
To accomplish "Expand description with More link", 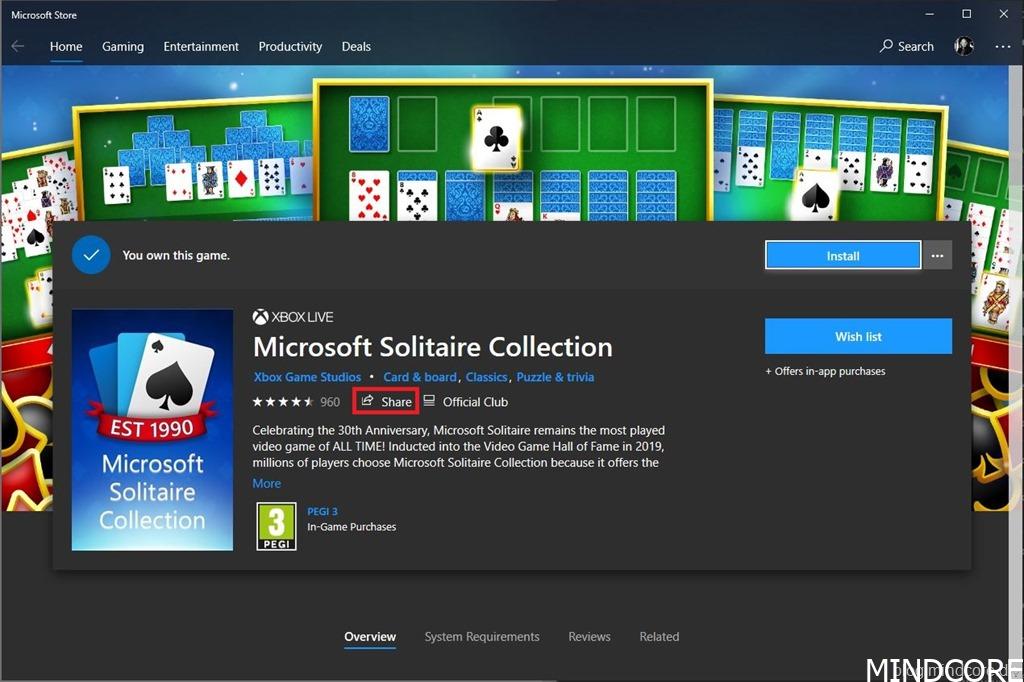I will point(266,483).
